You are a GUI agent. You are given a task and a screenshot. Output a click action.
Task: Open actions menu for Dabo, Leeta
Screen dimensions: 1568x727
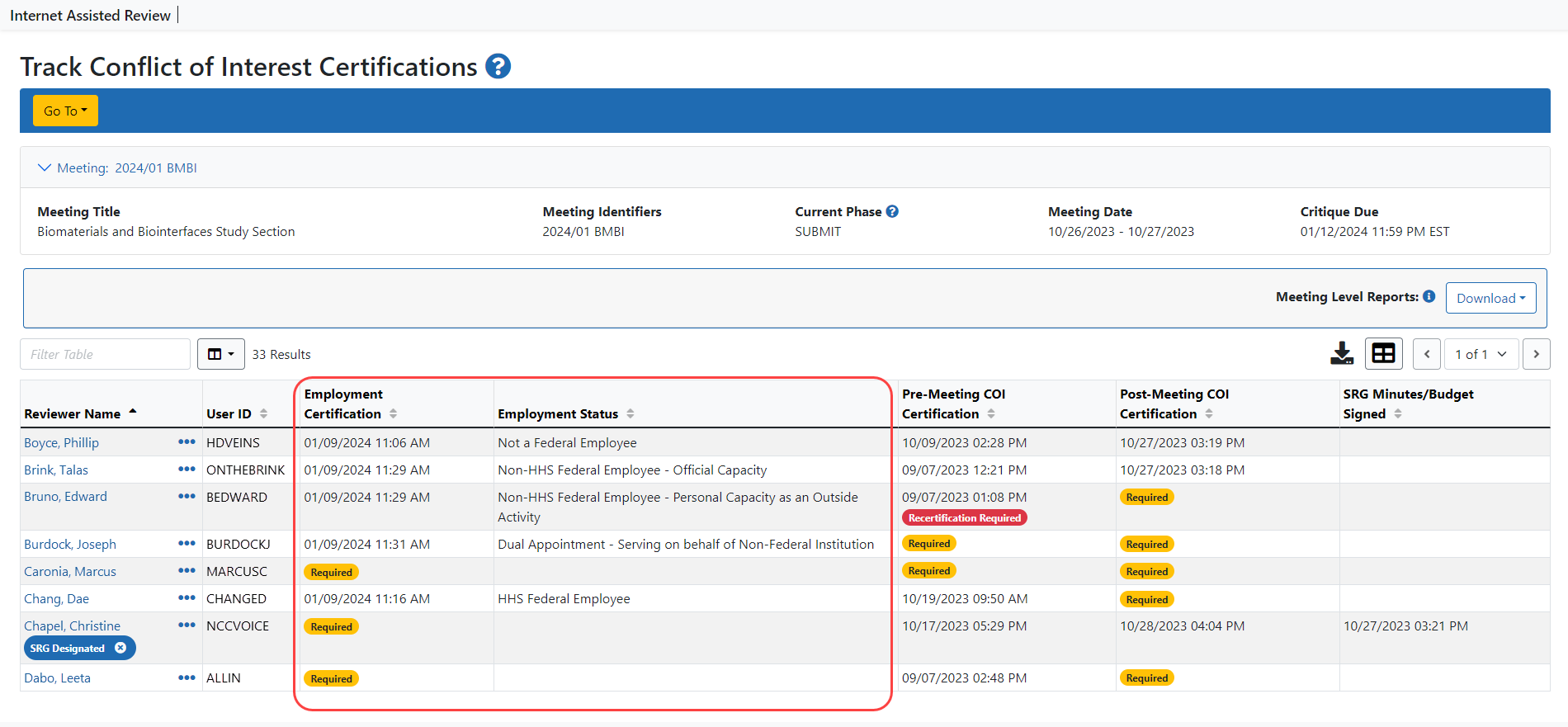coord(187,677)
